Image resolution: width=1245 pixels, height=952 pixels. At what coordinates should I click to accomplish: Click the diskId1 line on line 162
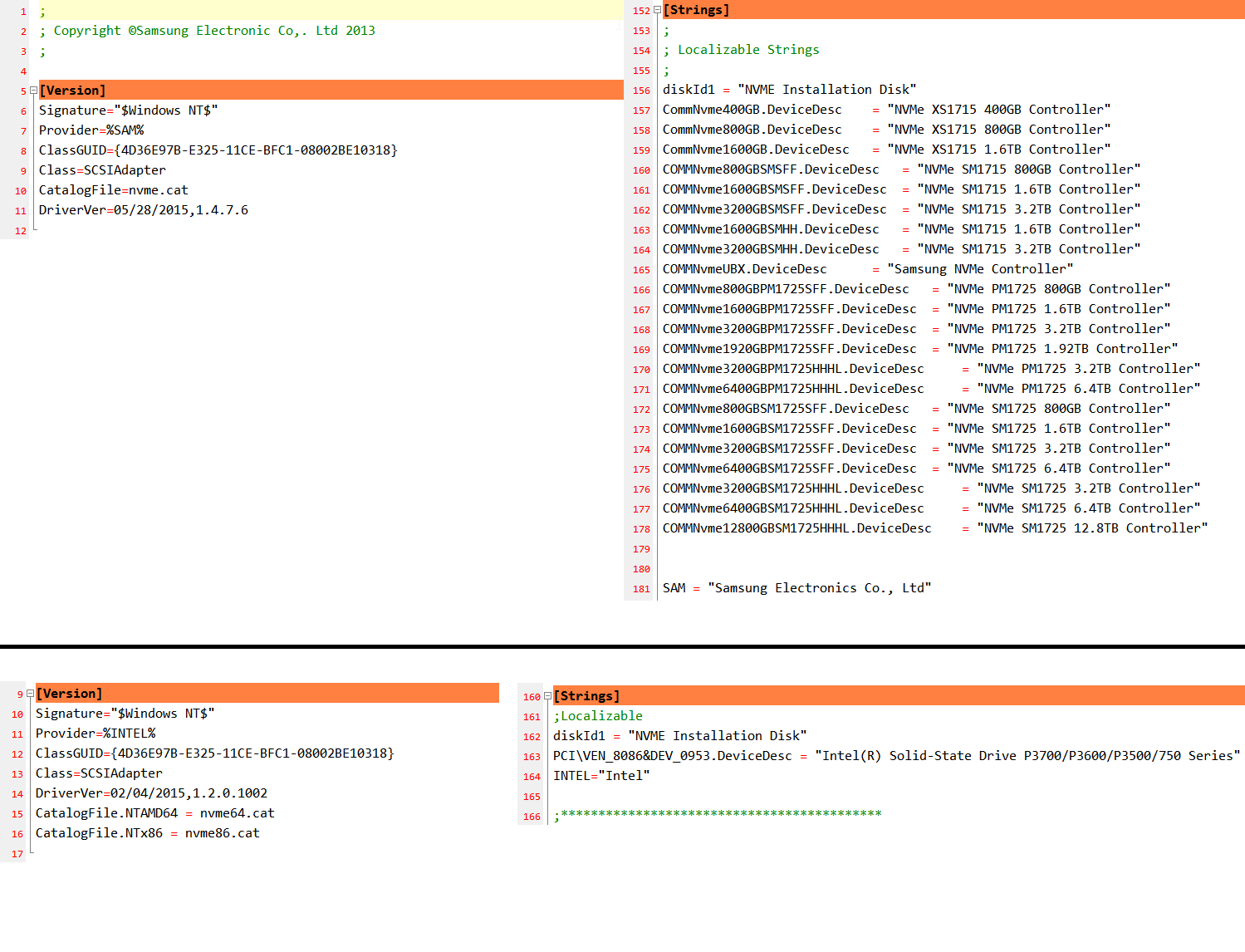680,736
